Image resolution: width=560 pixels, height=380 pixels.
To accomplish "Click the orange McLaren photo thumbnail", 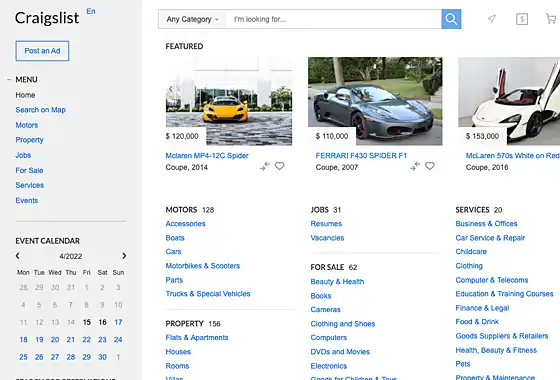I will tap(229, 101).
